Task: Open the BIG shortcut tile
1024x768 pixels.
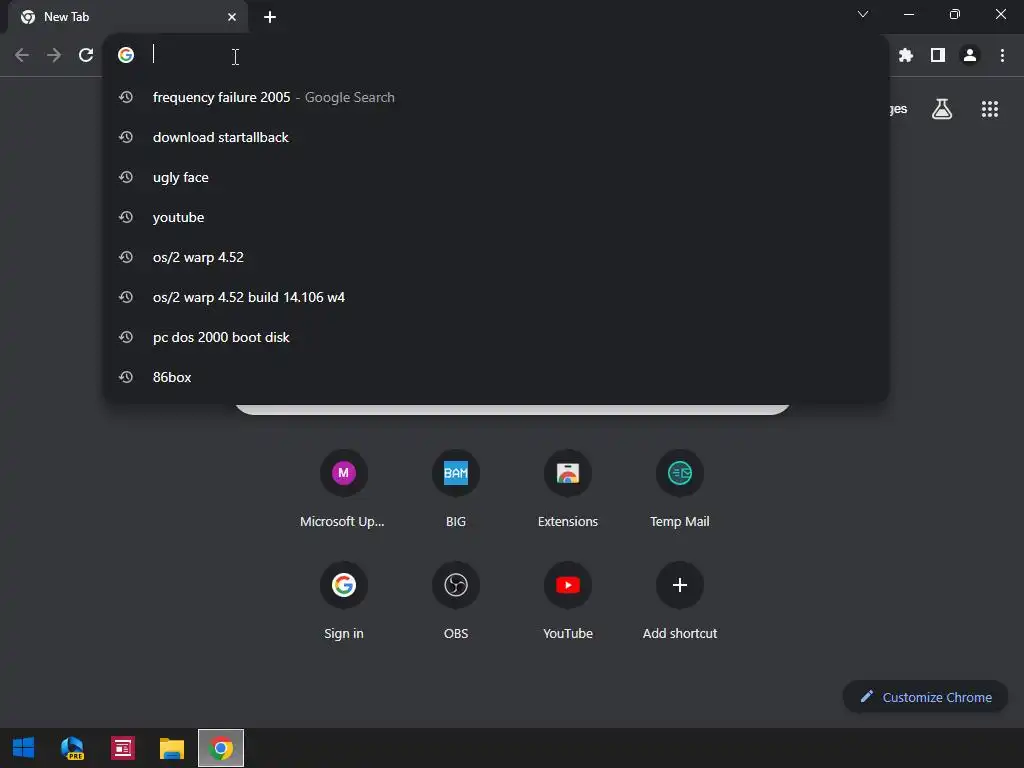Action: pyautogui.click(x=456, y=490)
